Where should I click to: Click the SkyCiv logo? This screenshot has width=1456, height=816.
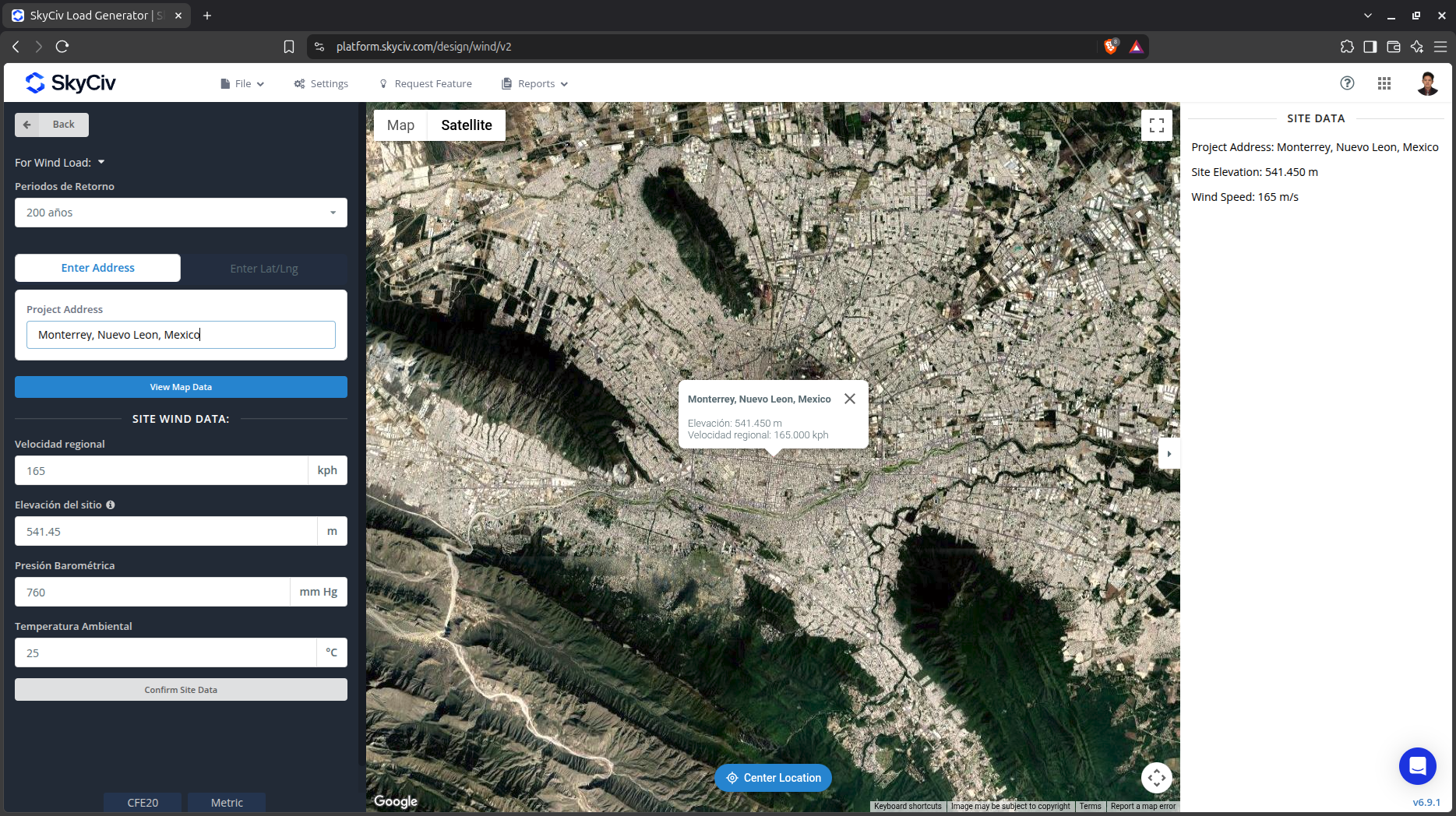click(x=70, y=83)
